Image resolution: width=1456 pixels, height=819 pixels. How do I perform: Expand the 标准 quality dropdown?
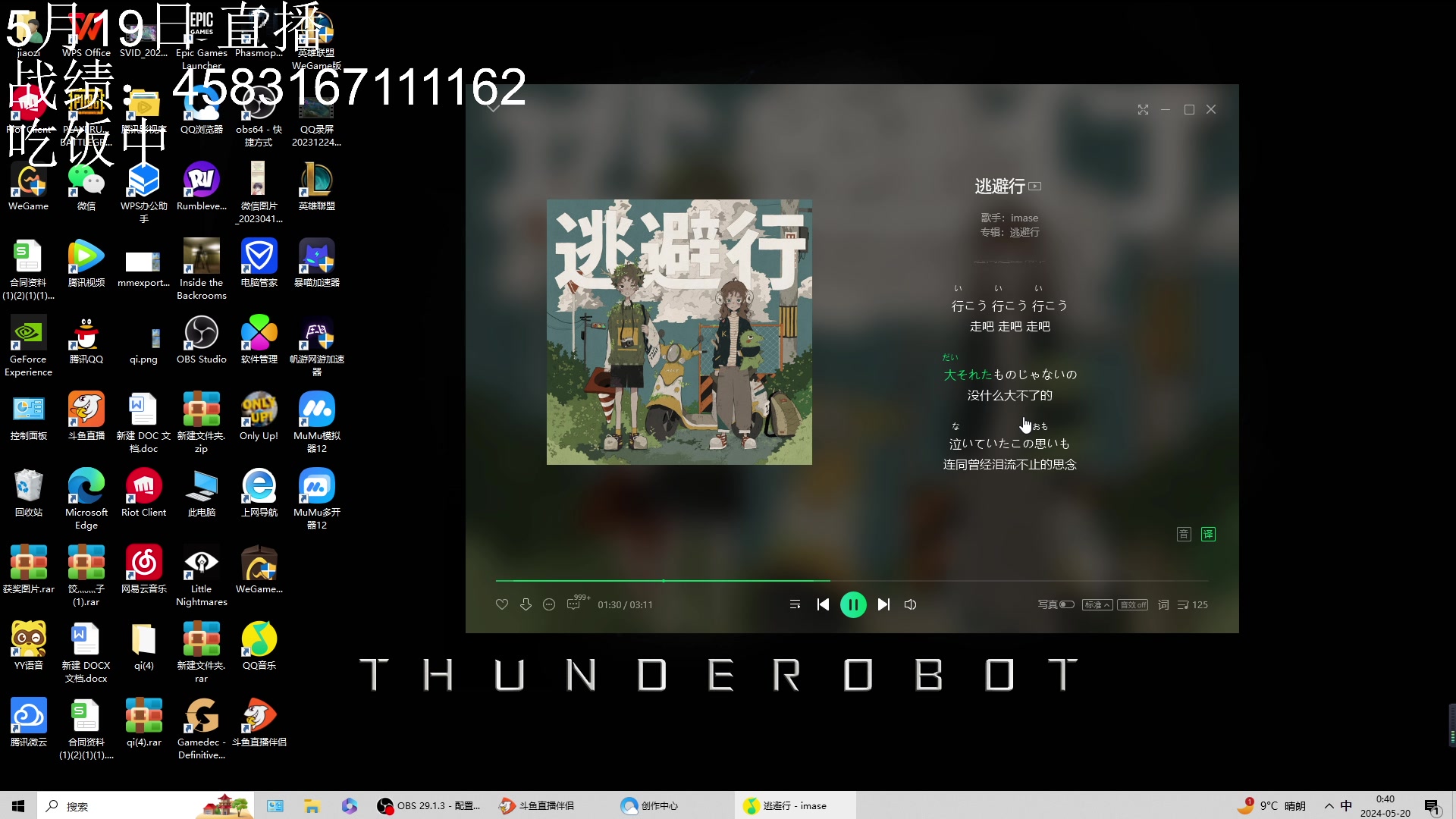pyautogui.click(x=1097, y=604)
